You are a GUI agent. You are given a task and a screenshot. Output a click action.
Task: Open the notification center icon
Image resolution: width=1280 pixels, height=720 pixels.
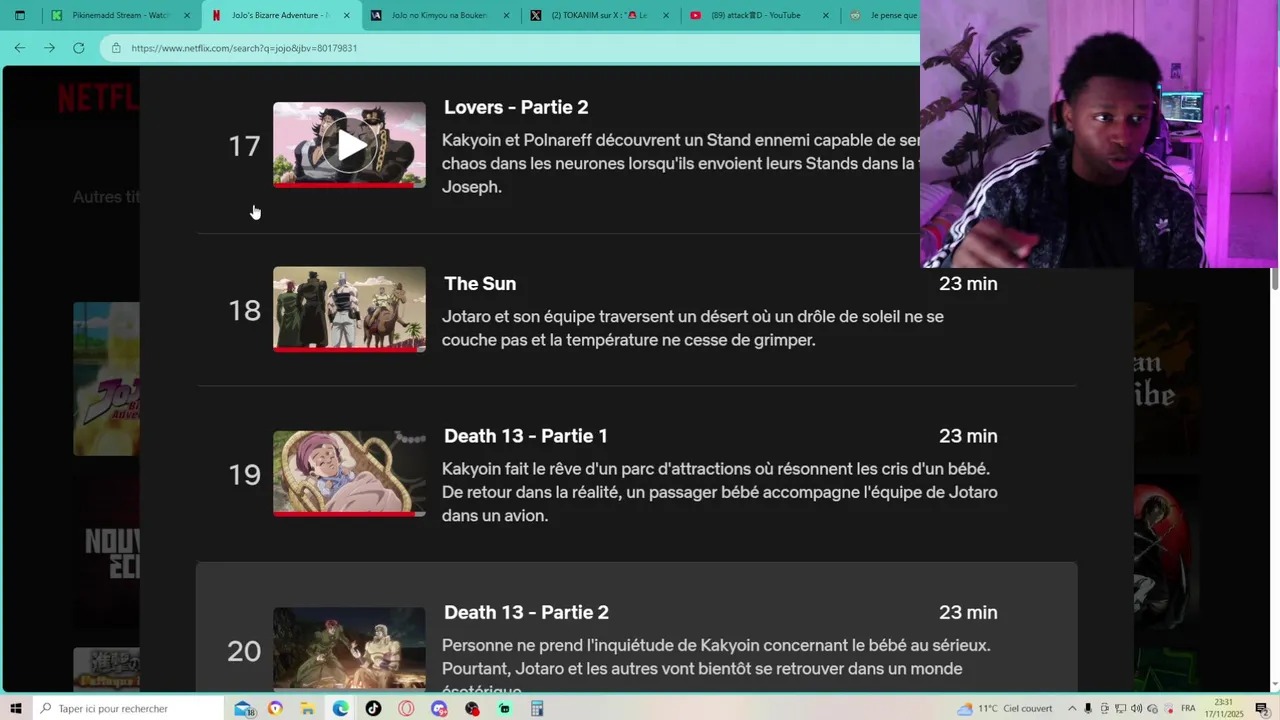(x=1262, y=708)
